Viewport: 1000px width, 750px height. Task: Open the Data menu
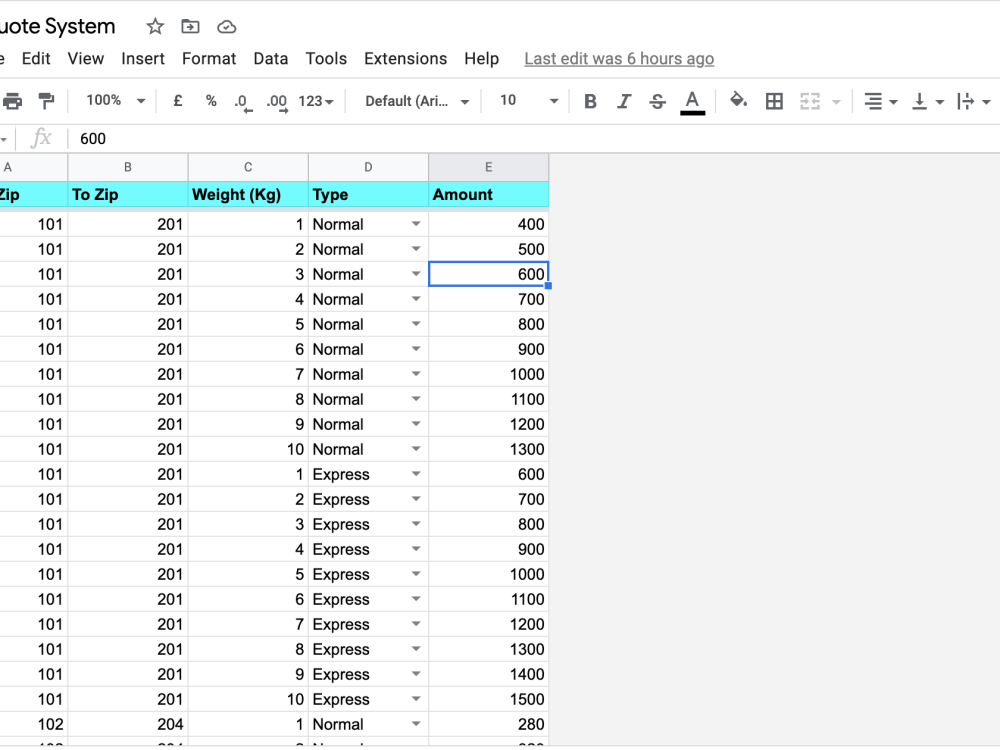click(270, 59)
